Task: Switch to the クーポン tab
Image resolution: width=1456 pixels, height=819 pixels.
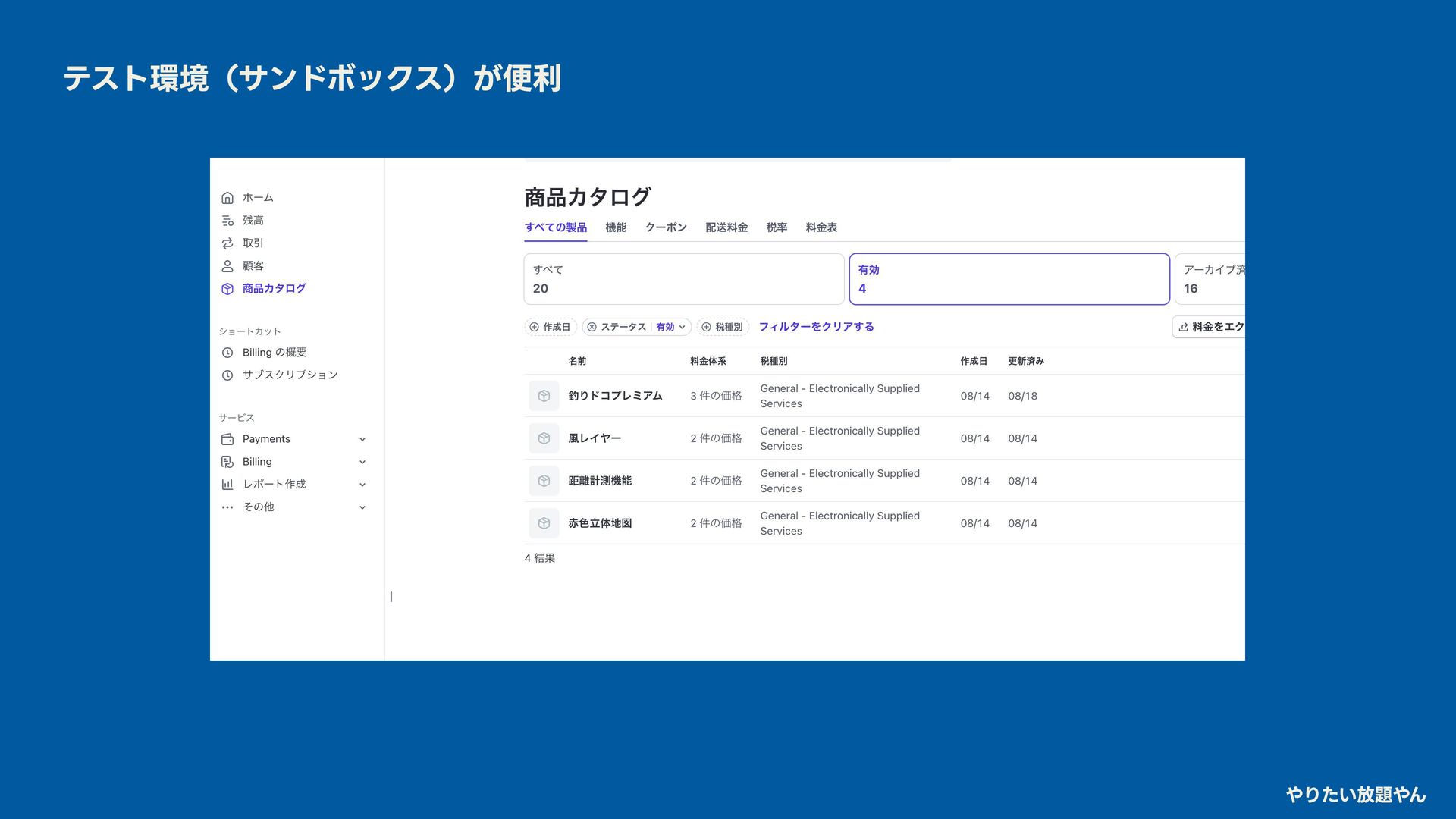Action: [x=666, y=227]
